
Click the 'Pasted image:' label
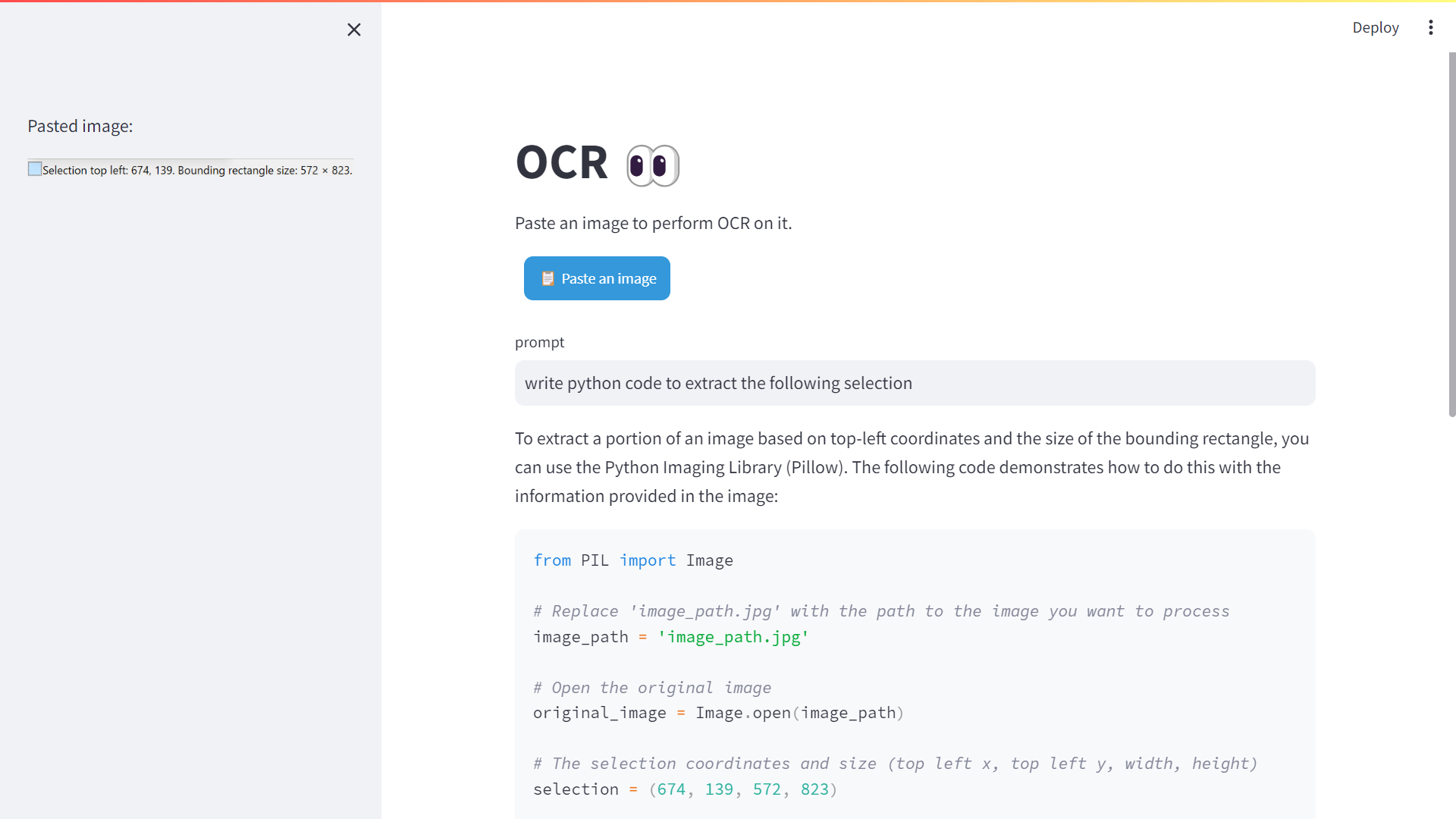click(80, 126)
